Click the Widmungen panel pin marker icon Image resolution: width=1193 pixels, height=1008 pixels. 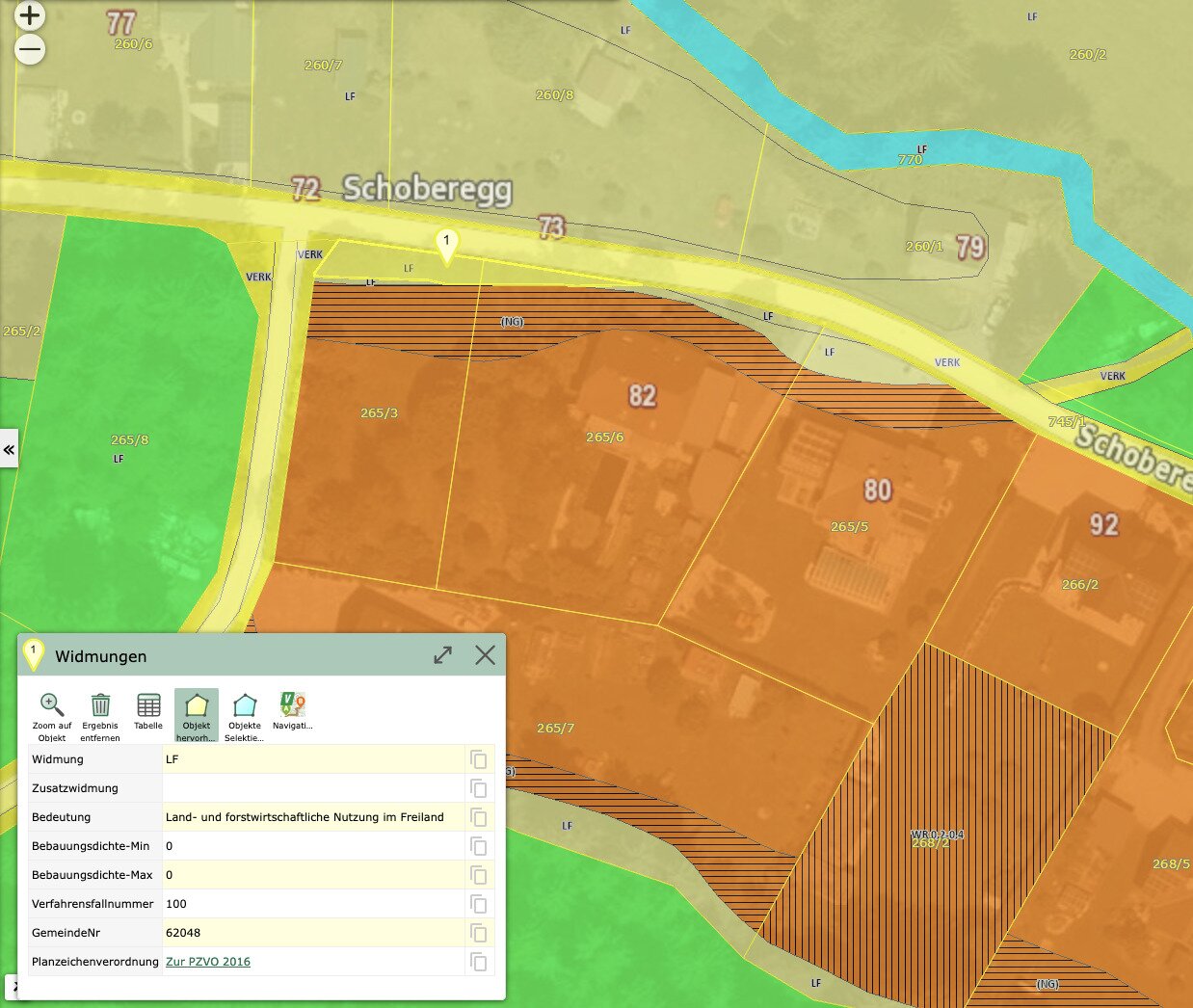[34, 653]
